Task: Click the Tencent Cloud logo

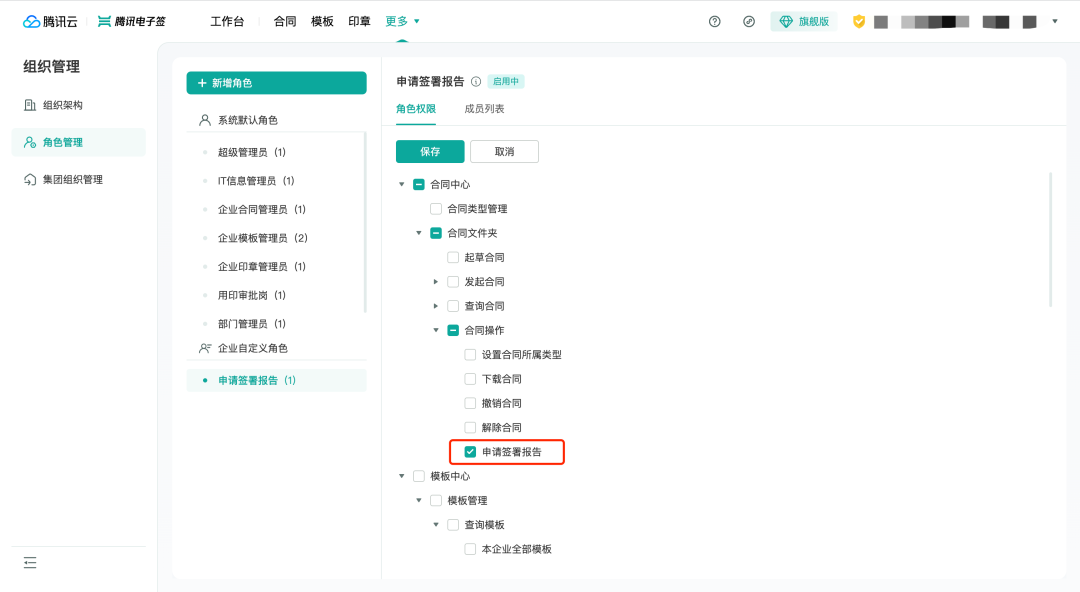Action: [50, 21]
